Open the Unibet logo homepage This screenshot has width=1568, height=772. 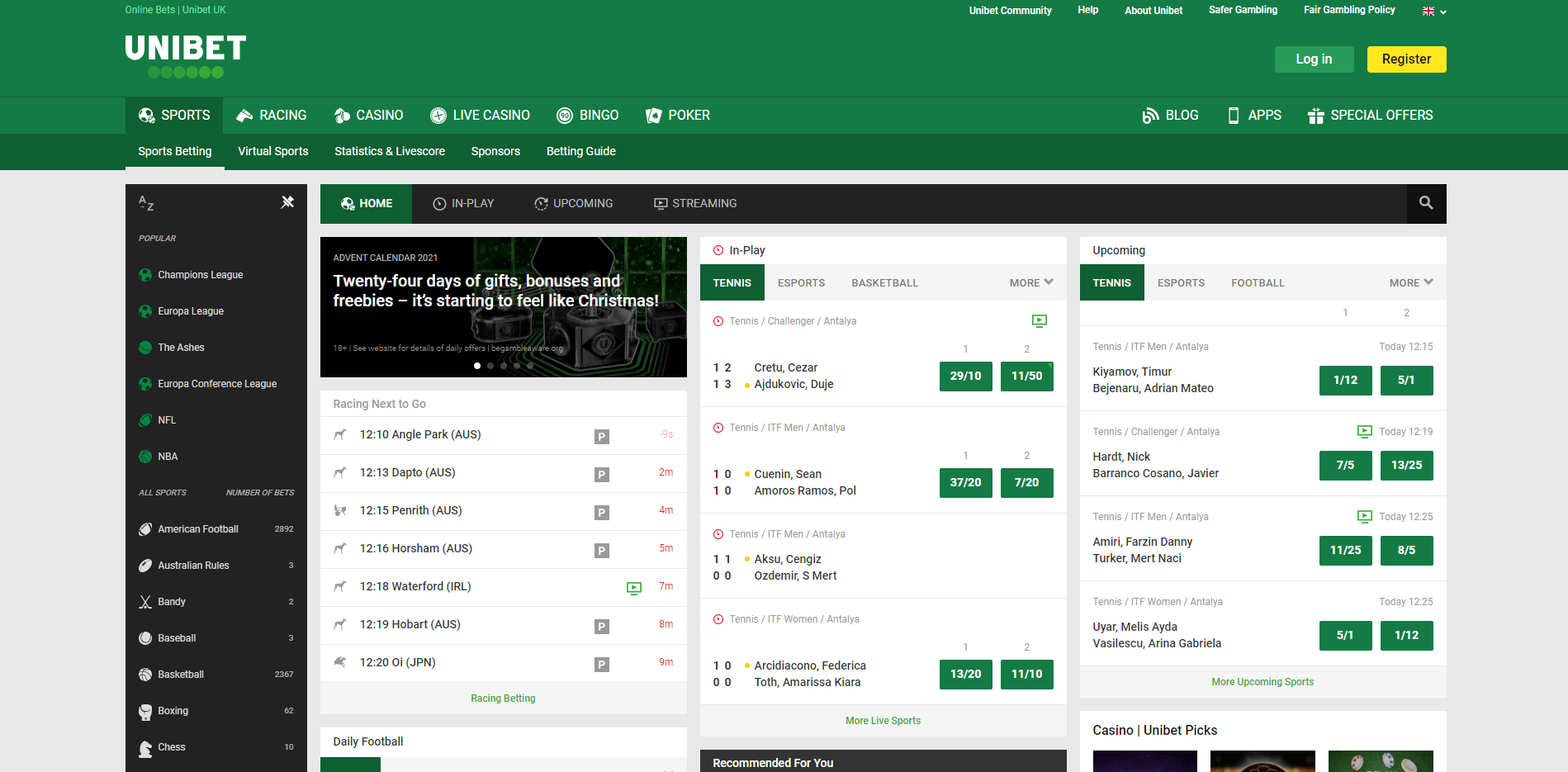pyautogui.click(x=186, y=55)
